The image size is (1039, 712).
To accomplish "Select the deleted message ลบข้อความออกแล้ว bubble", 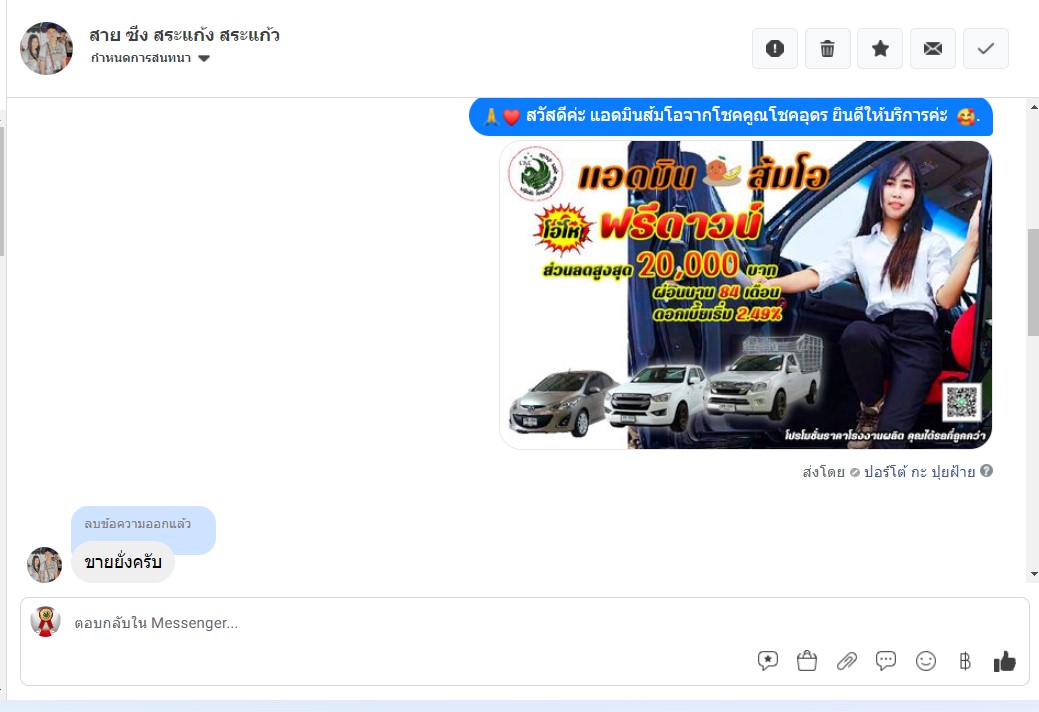I will point(143,524).
